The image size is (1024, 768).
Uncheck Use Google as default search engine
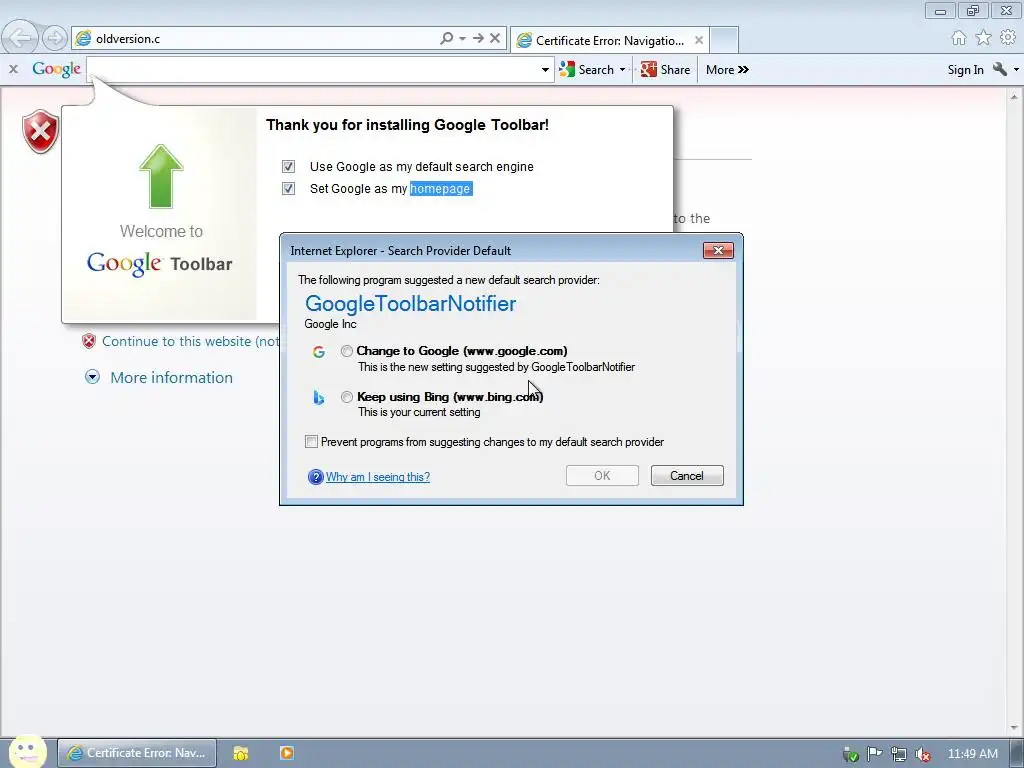288,167
